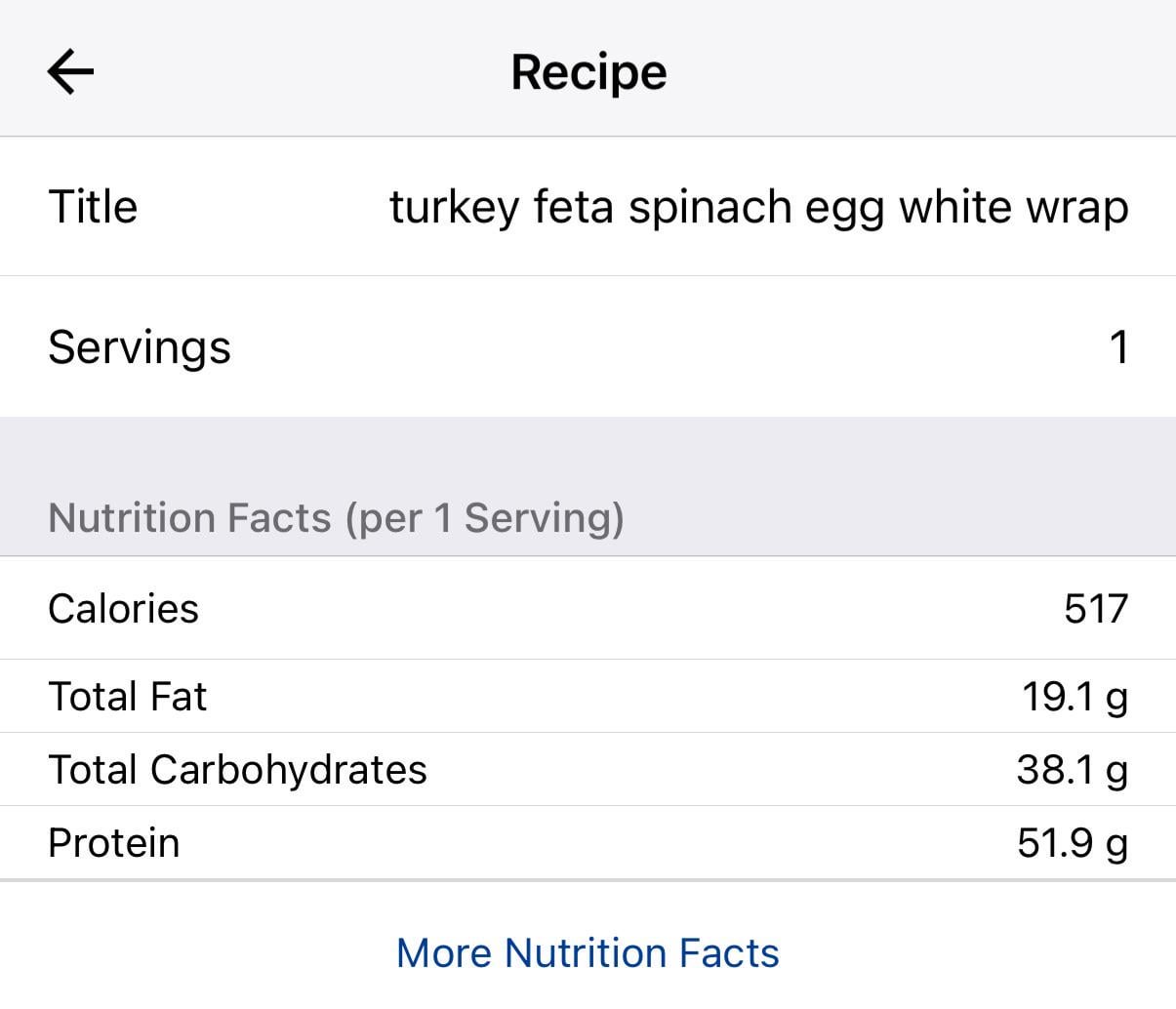Select the Servings row label

(140, 347)
